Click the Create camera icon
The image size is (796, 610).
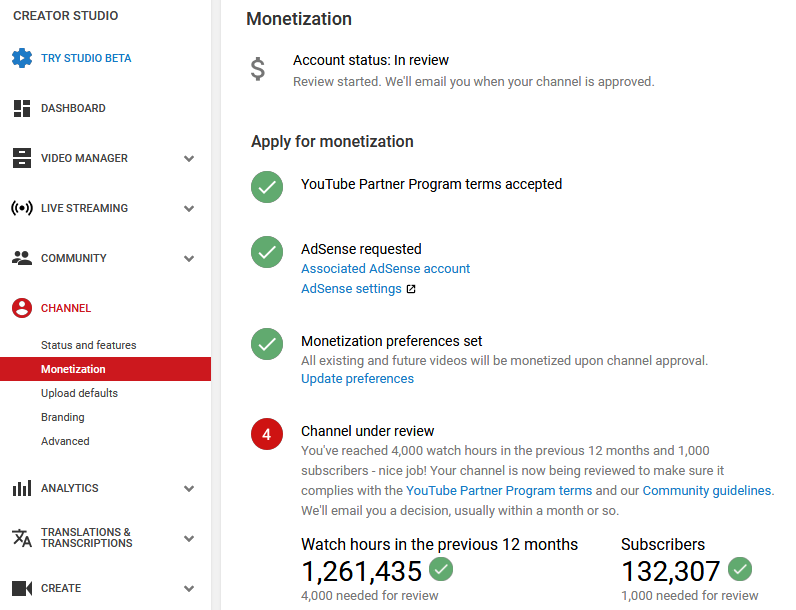tap(22, 588)
